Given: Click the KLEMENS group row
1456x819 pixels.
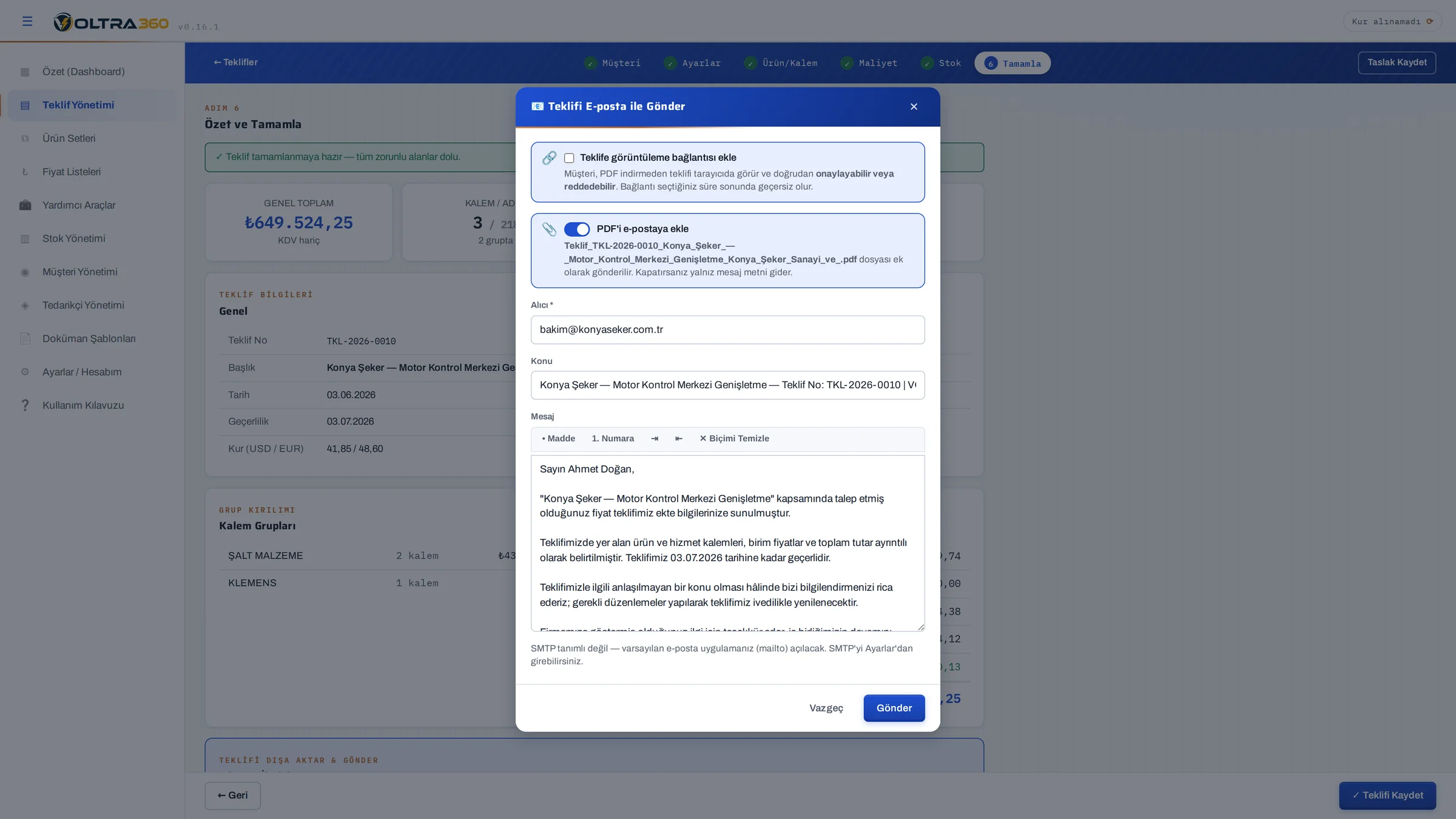Looking at the screenshot, I should click(x=367, y=583).
